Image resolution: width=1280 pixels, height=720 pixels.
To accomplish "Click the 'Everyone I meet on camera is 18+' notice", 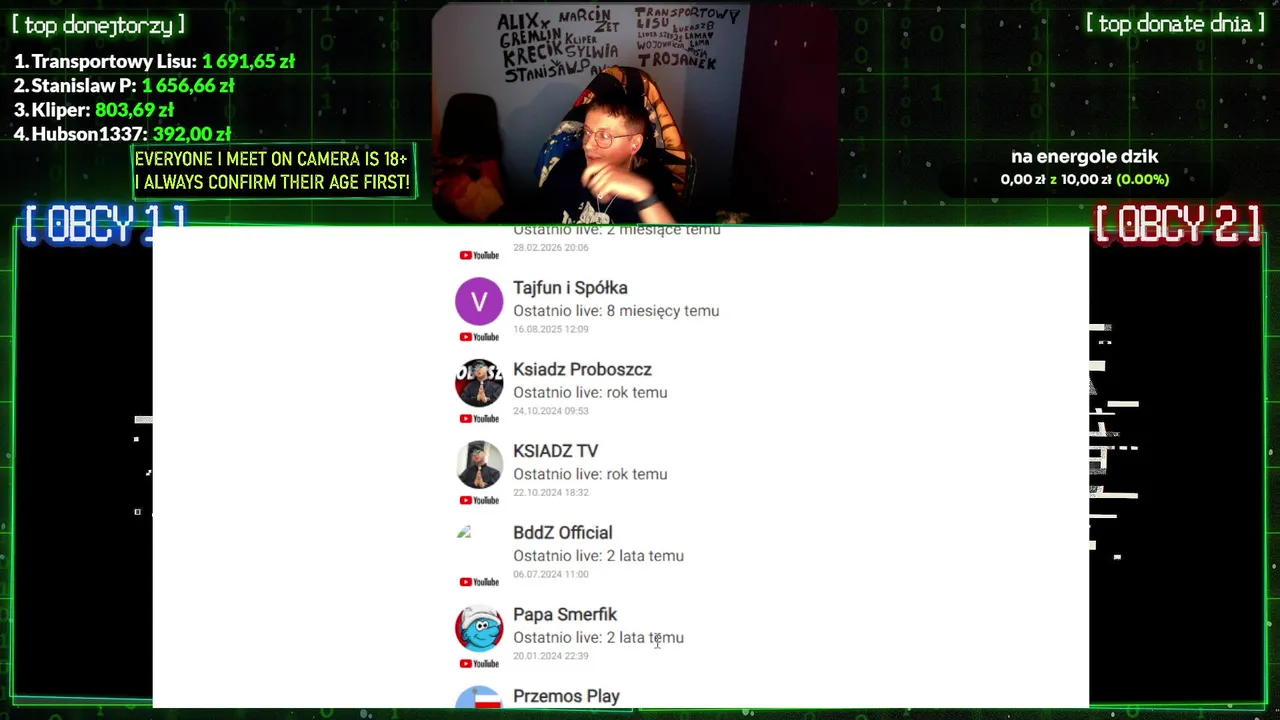I will (x=273, y=171).
